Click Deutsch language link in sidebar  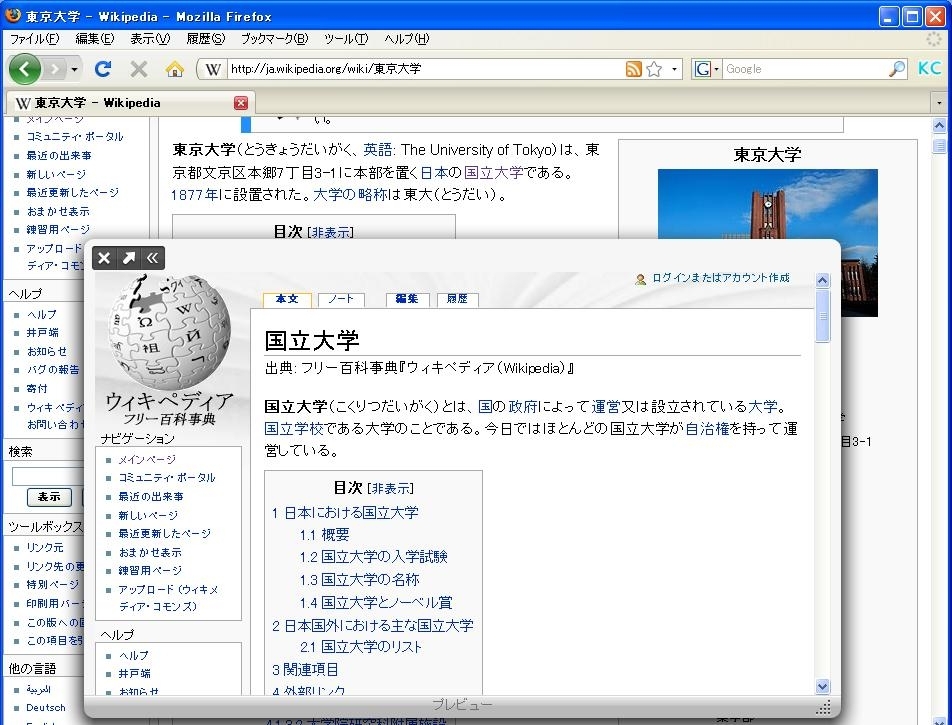coord(46,708)
